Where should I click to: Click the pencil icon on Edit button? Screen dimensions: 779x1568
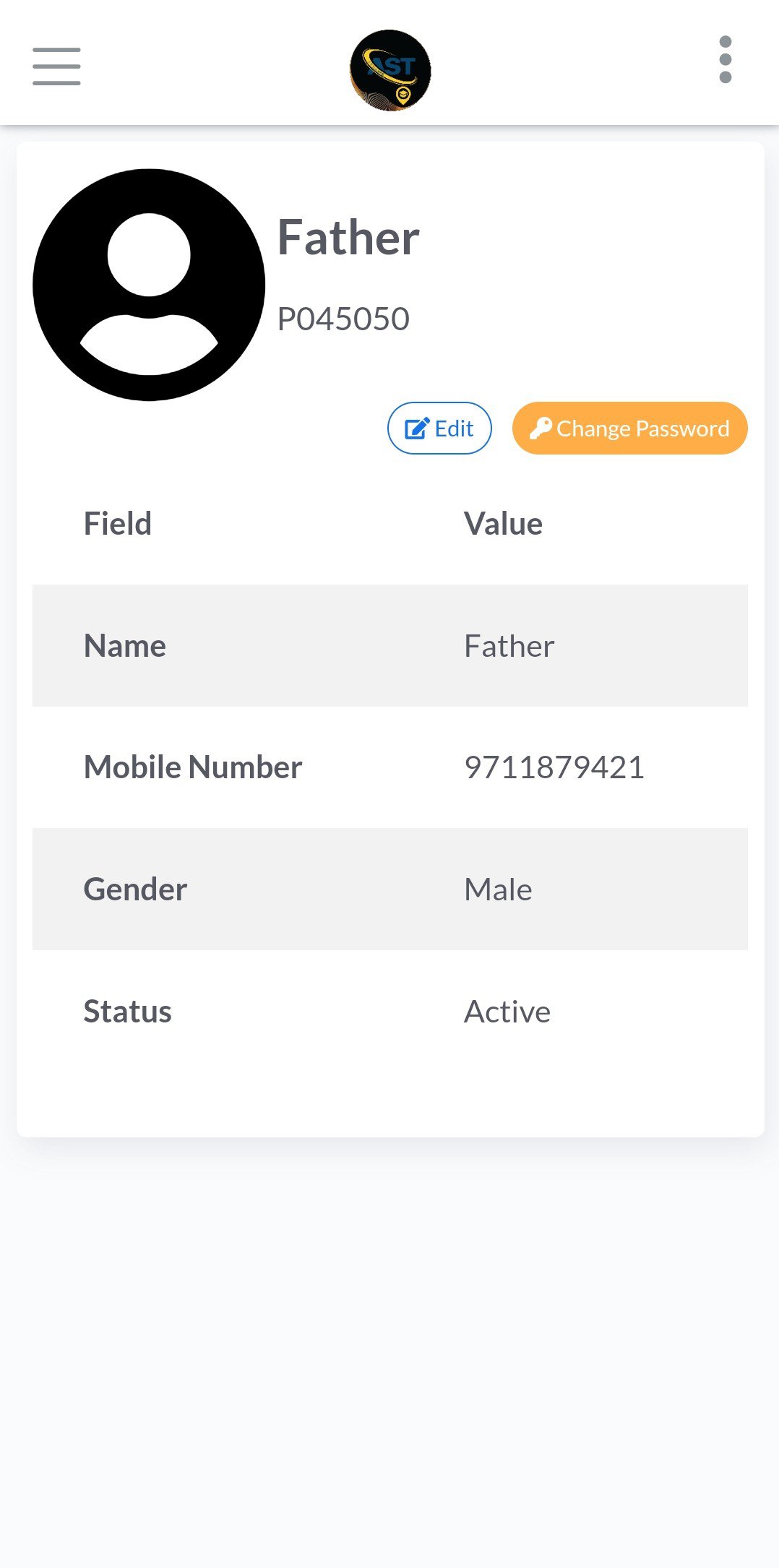pos(417,428)
